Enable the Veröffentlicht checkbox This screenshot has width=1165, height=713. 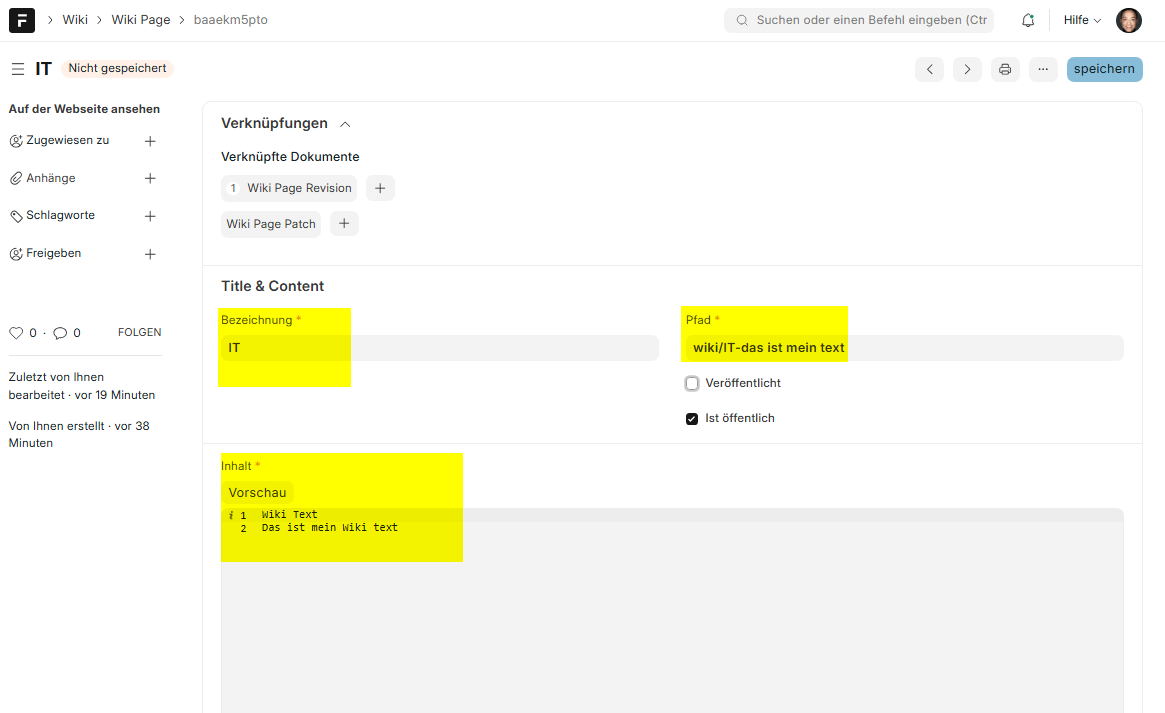(x=692, y=384)
